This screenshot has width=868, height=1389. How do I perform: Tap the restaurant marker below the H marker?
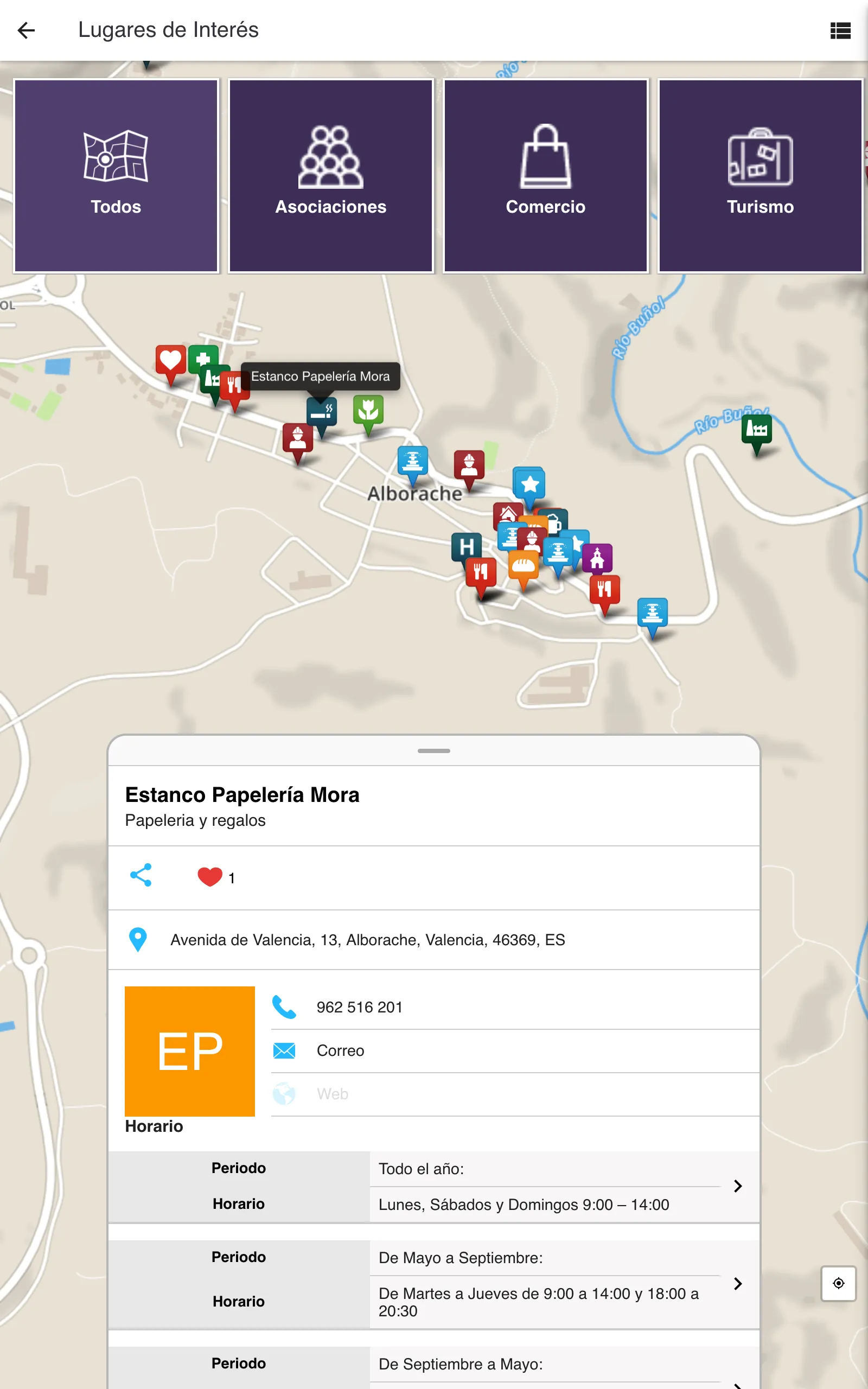pos(481,573)
